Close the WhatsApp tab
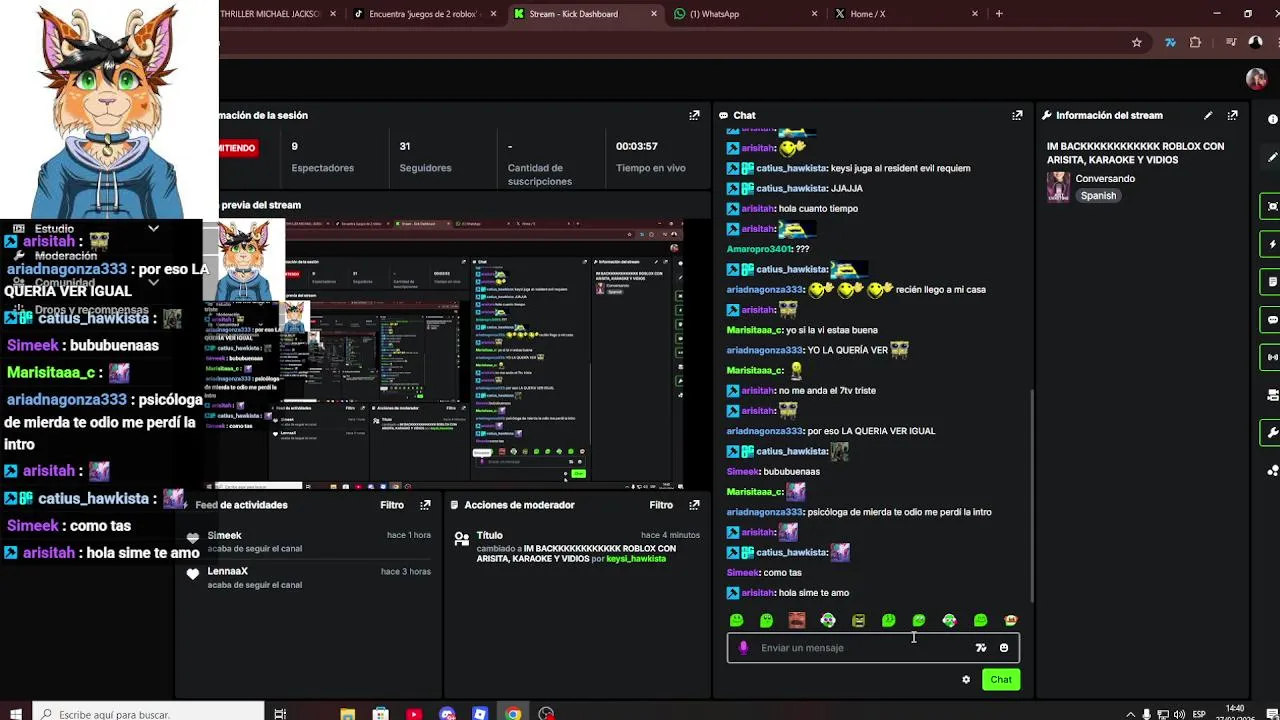 point(815,14)
